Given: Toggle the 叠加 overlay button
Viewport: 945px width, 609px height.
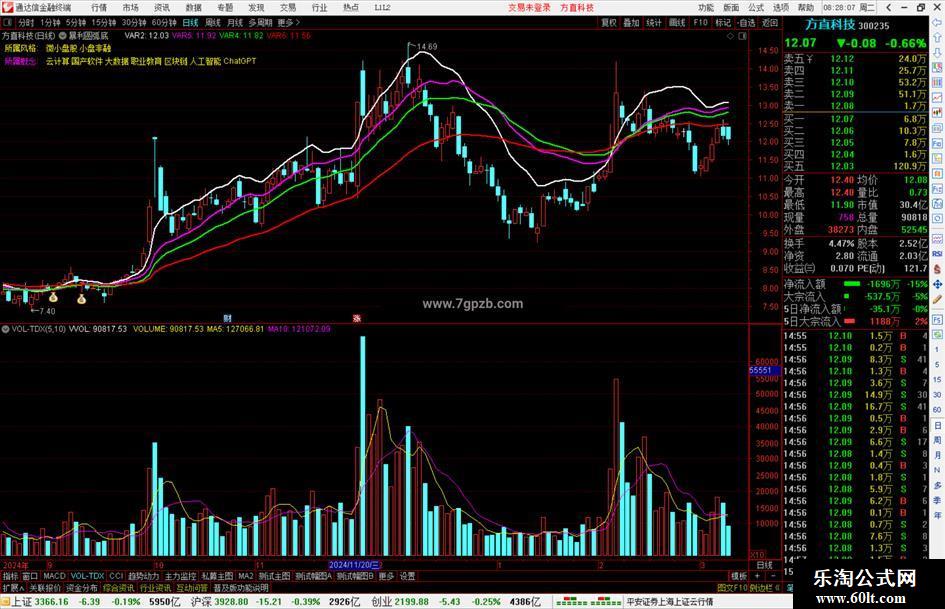Looking at the screenshot, I should (x=631, y=22).
